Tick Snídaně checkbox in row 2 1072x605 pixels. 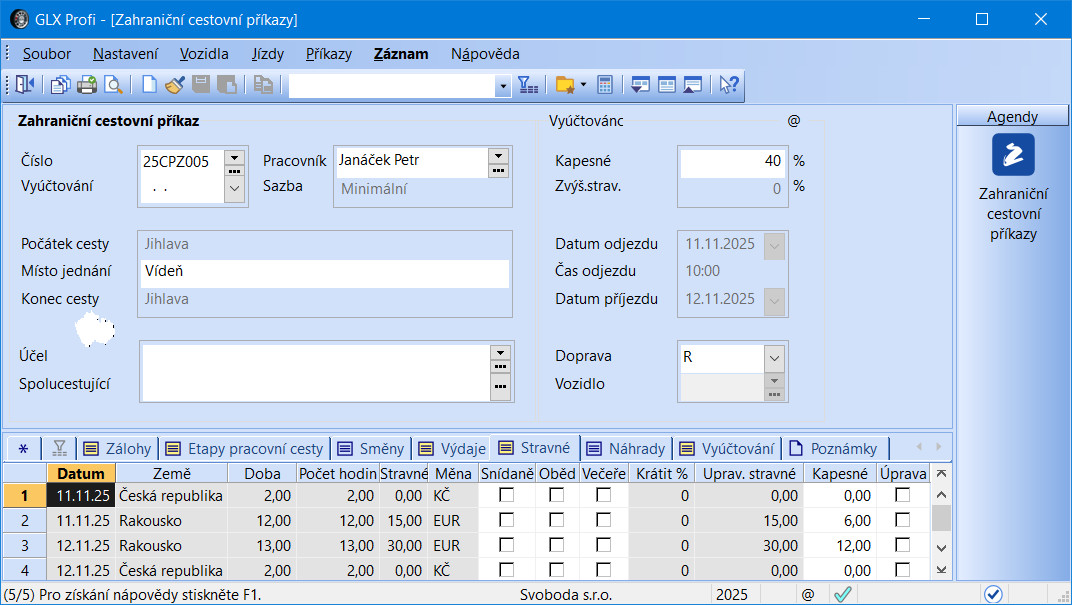tap(507, 520)
